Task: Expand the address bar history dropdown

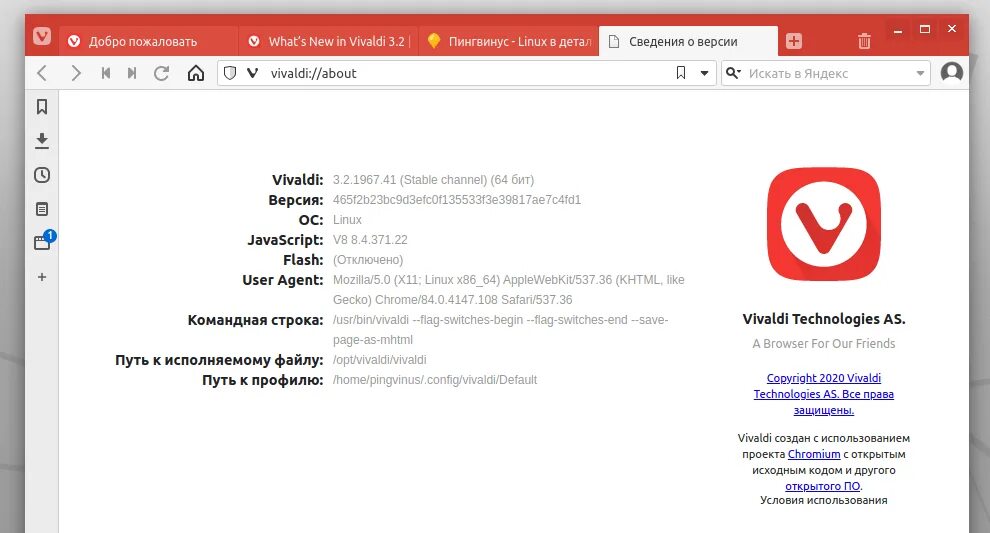Action: click(x=704, y=73)
